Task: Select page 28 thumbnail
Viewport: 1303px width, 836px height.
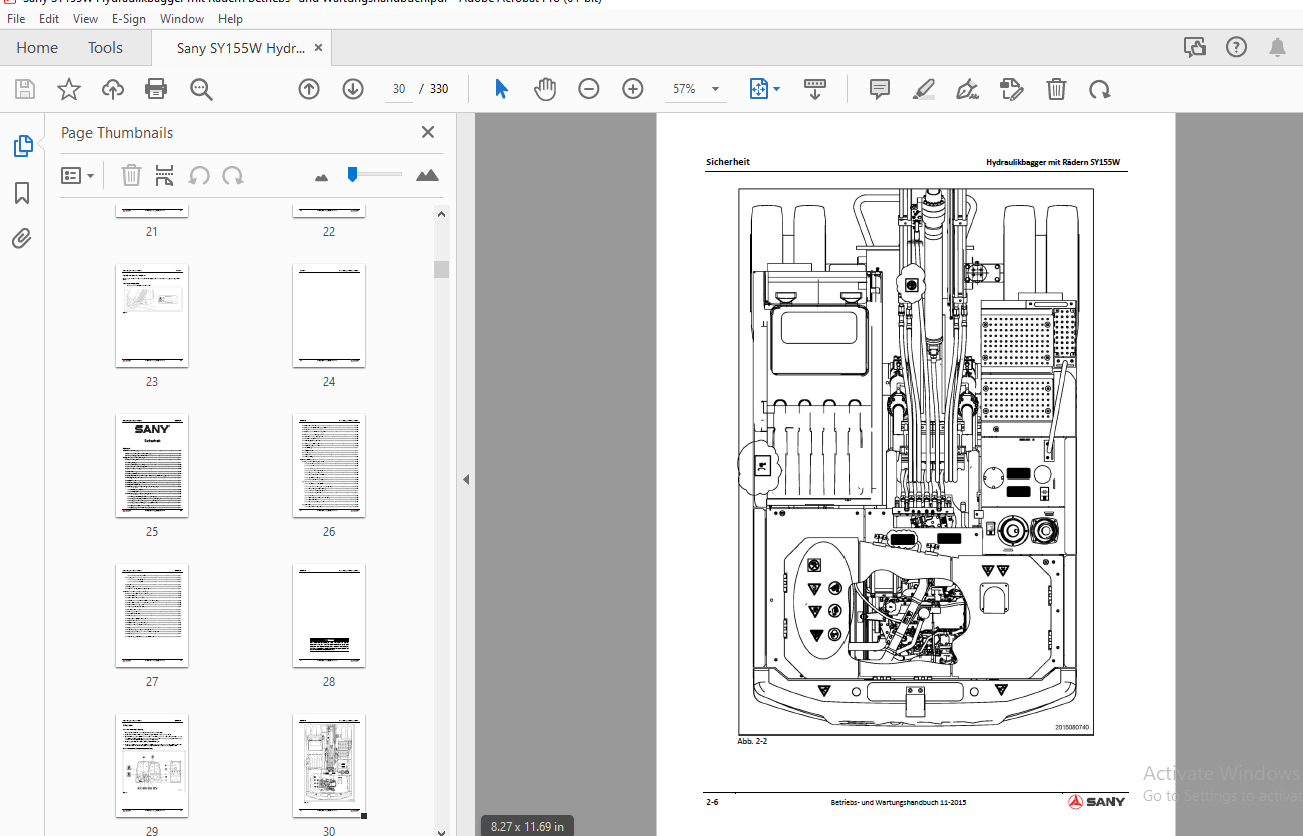Action: 329,615
